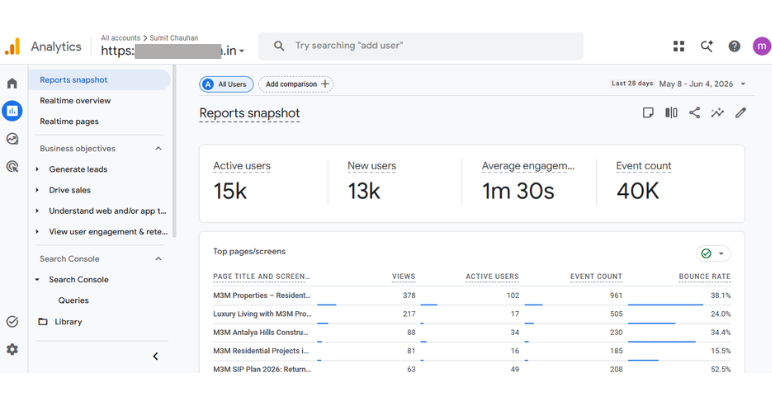Open the date range dropdown

[678, 84]
